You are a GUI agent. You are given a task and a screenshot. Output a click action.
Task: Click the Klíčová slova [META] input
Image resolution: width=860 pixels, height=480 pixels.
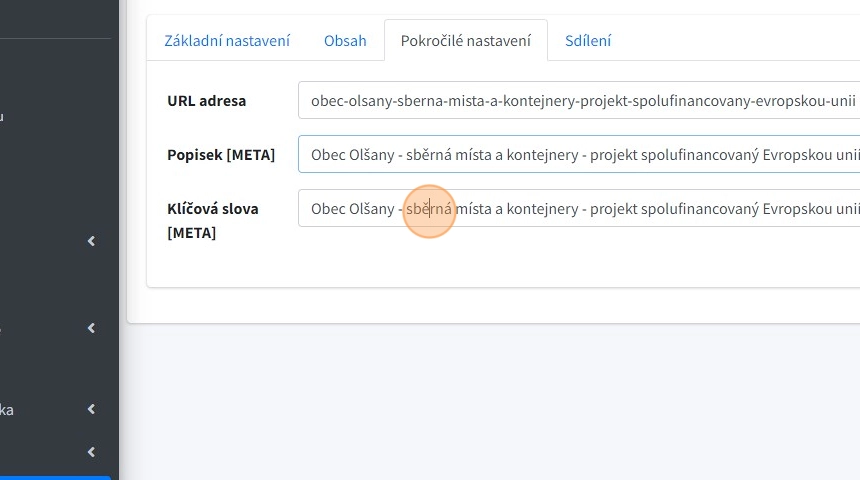(x=580, y=209)
